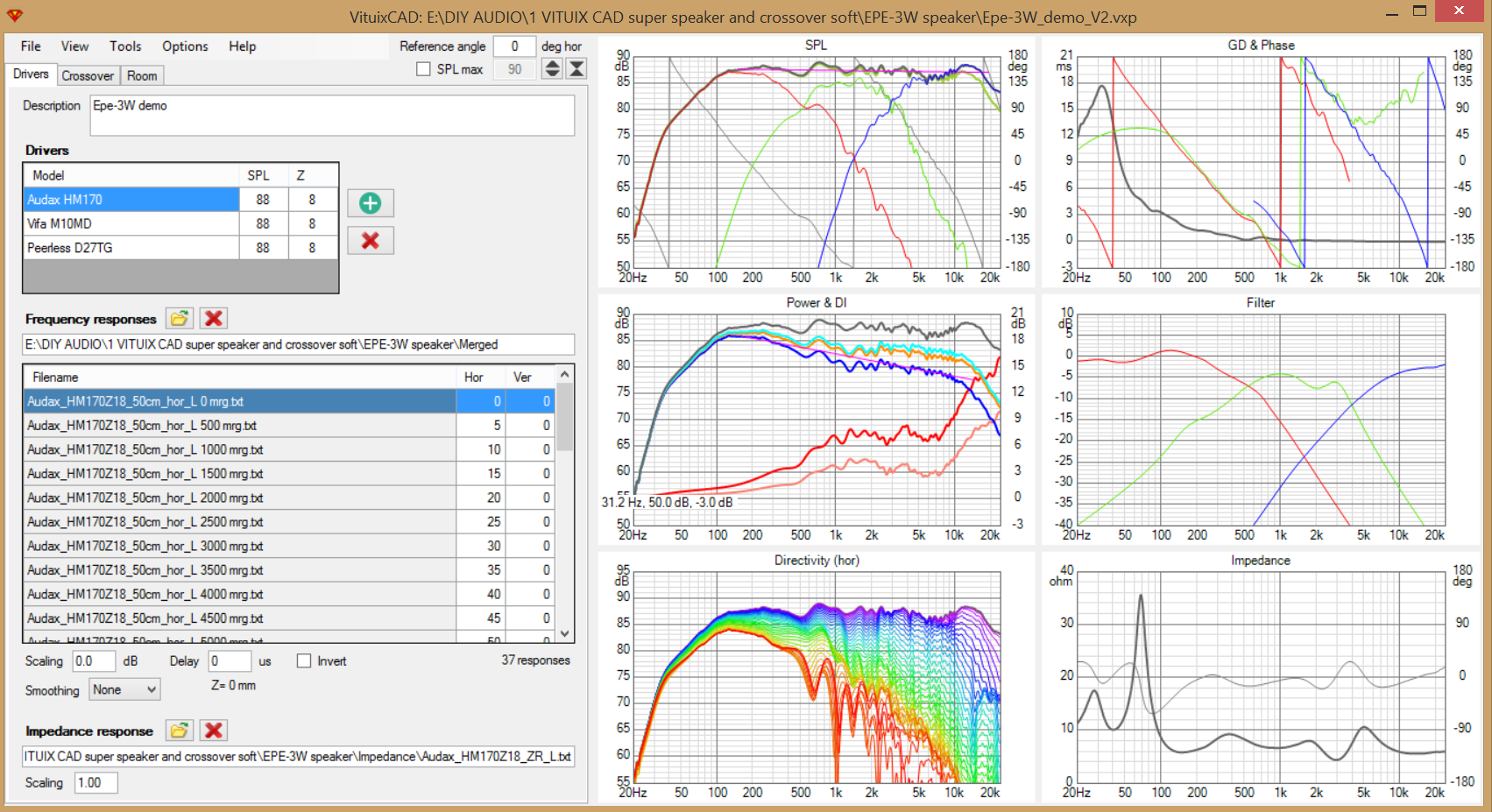Open the Tools menu
Screen dimensions: 1492x812
click(x=125, y=46)
